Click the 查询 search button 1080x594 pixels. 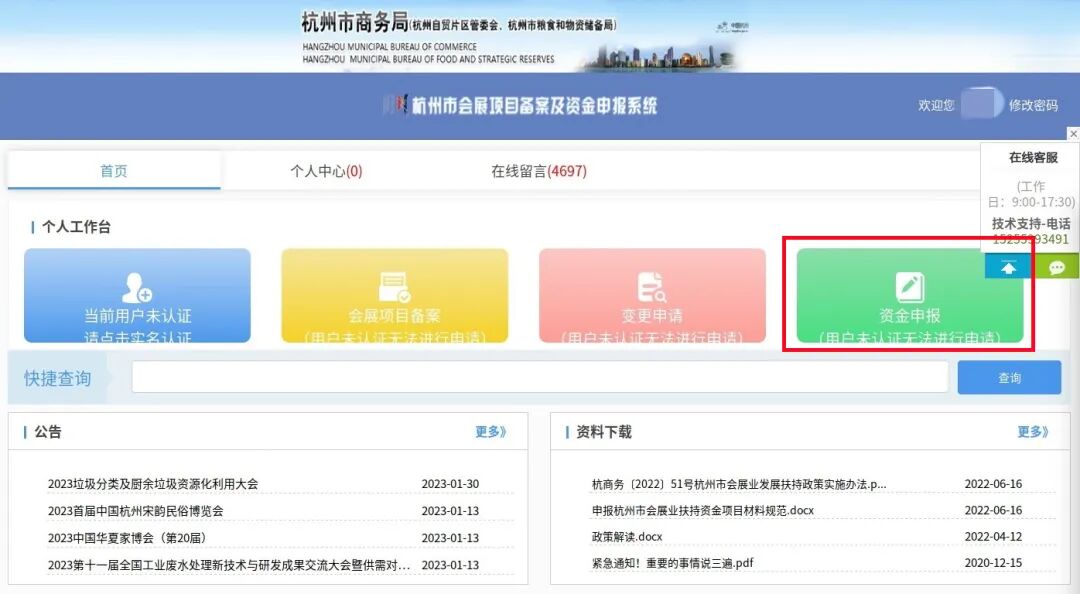(x=1009, y=376)
